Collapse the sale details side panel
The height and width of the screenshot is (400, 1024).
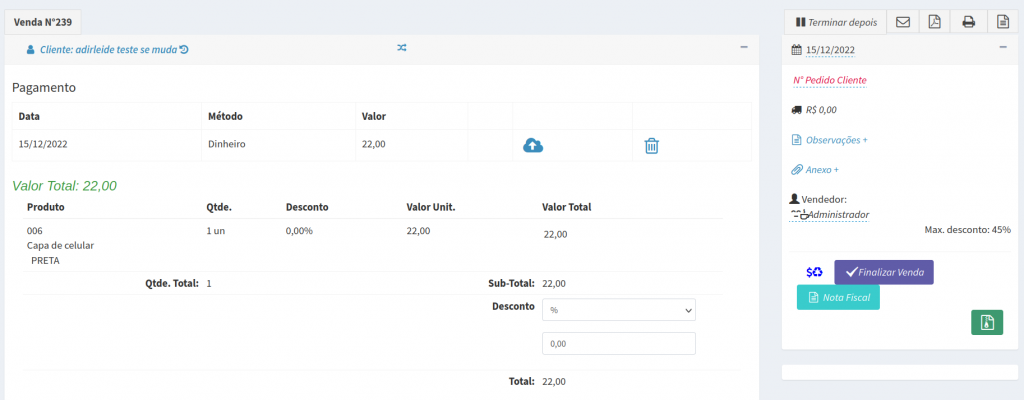[1002, 48]
